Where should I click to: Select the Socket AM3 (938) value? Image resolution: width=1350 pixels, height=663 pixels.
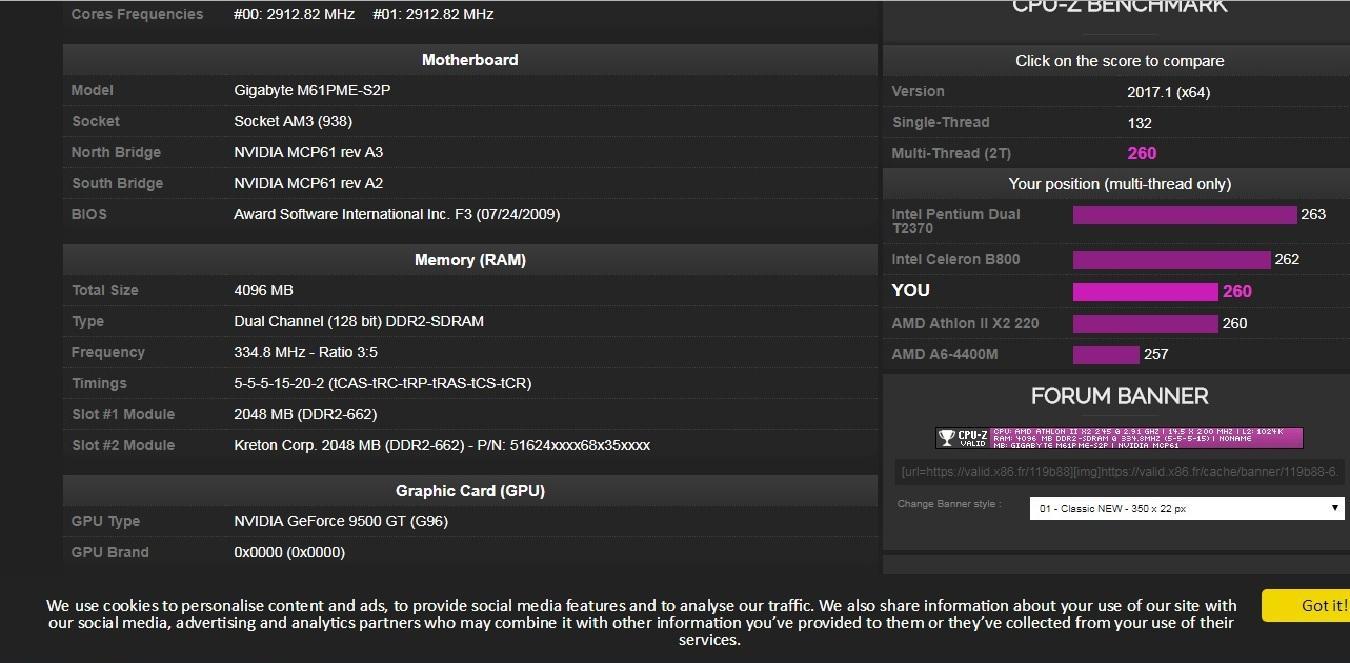pyautogui.click(x=293, y=121)
